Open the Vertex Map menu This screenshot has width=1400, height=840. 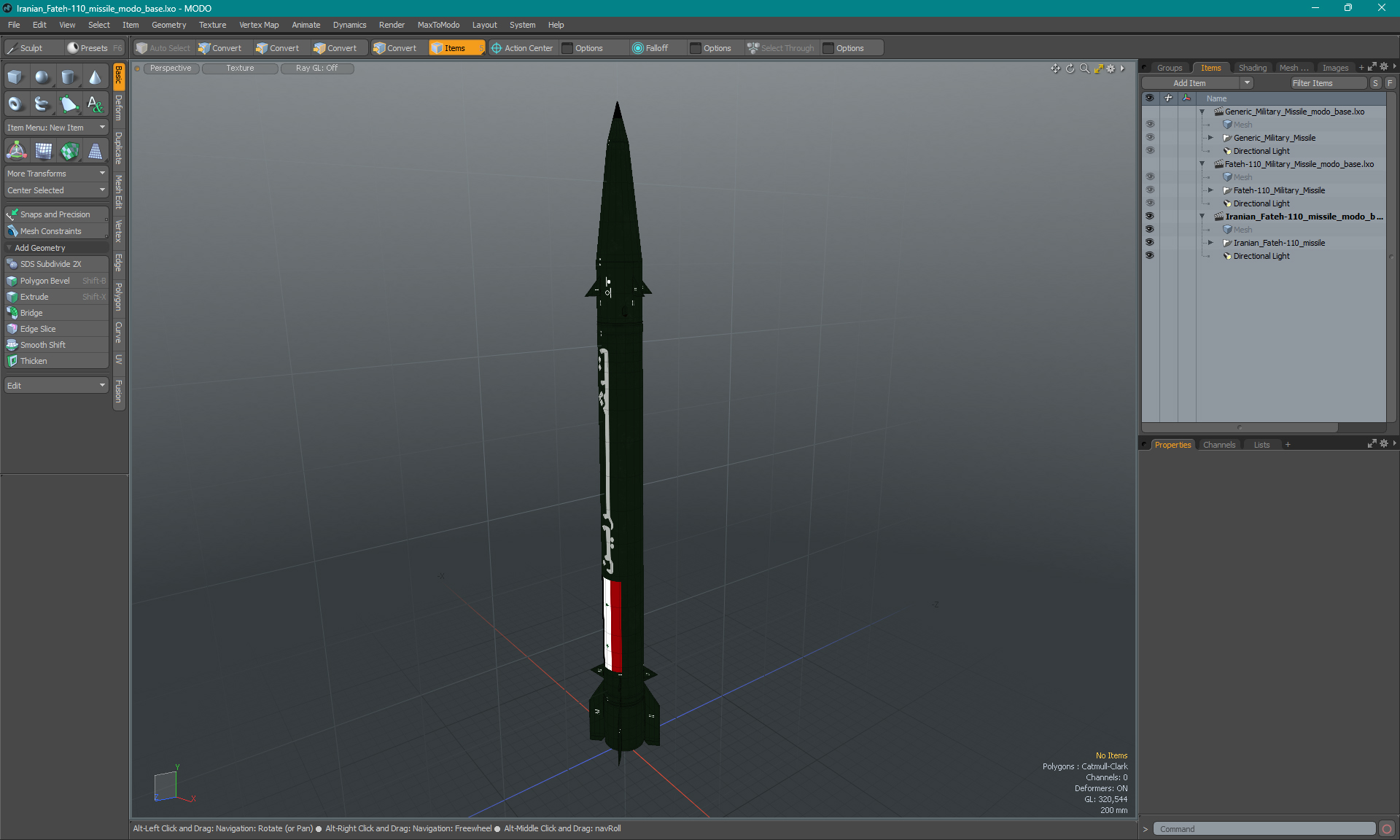259,25
